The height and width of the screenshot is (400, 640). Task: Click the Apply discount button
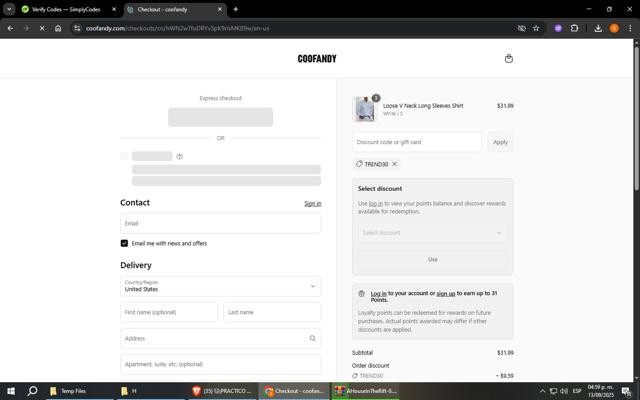[500, 142]
